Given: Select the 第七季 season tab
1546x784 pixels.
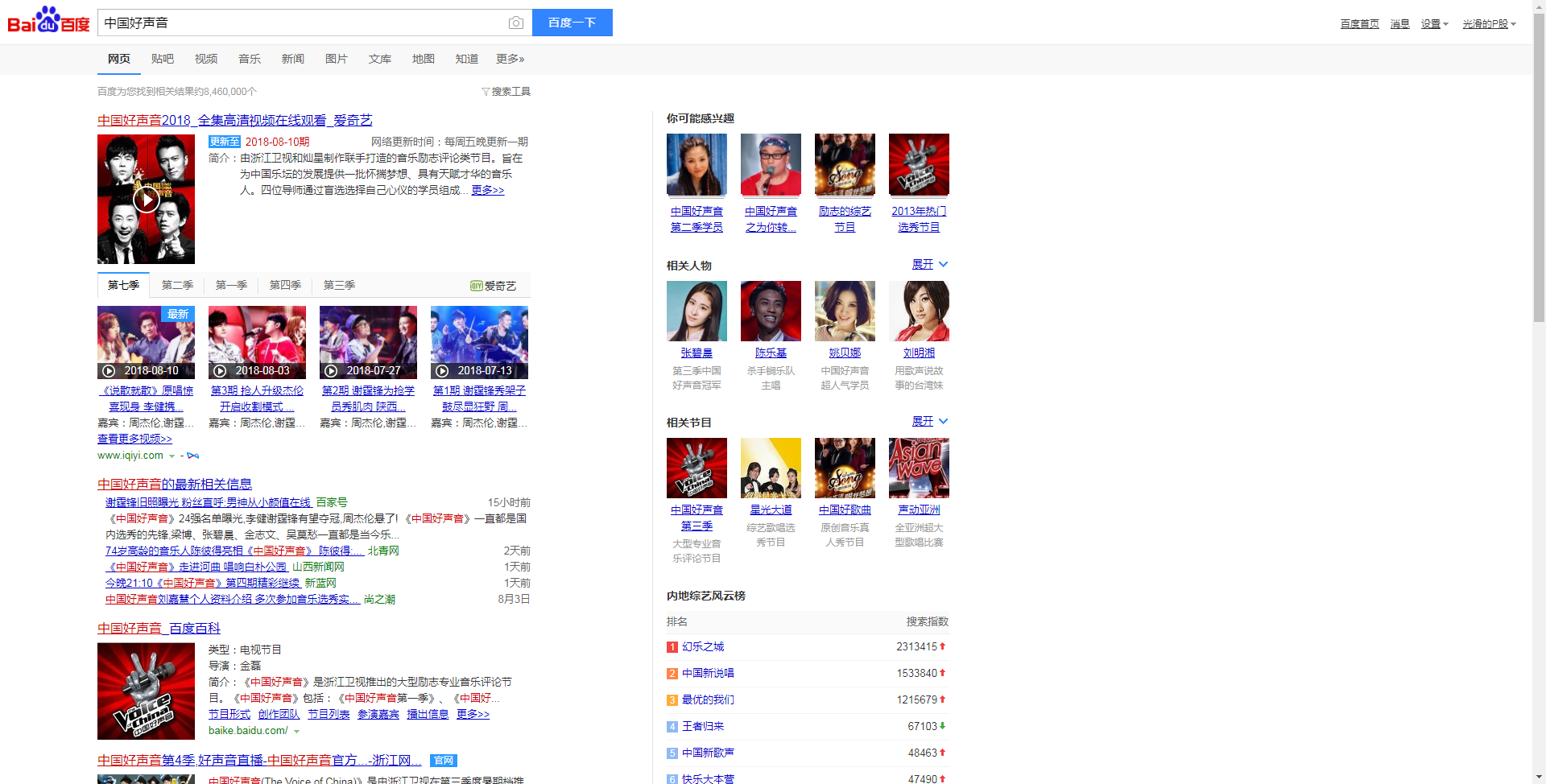Looking at the screenshot, I should [x=123, y=285].
